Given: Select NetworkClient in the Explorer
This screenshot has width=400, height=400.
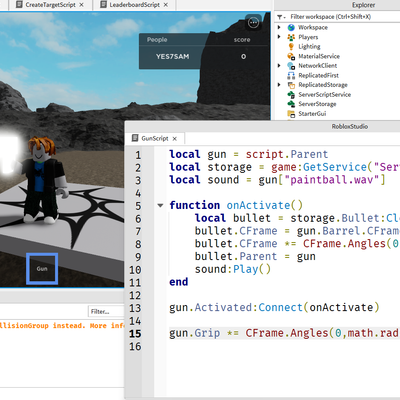Looking at the screenshot, I should (318, 66).
